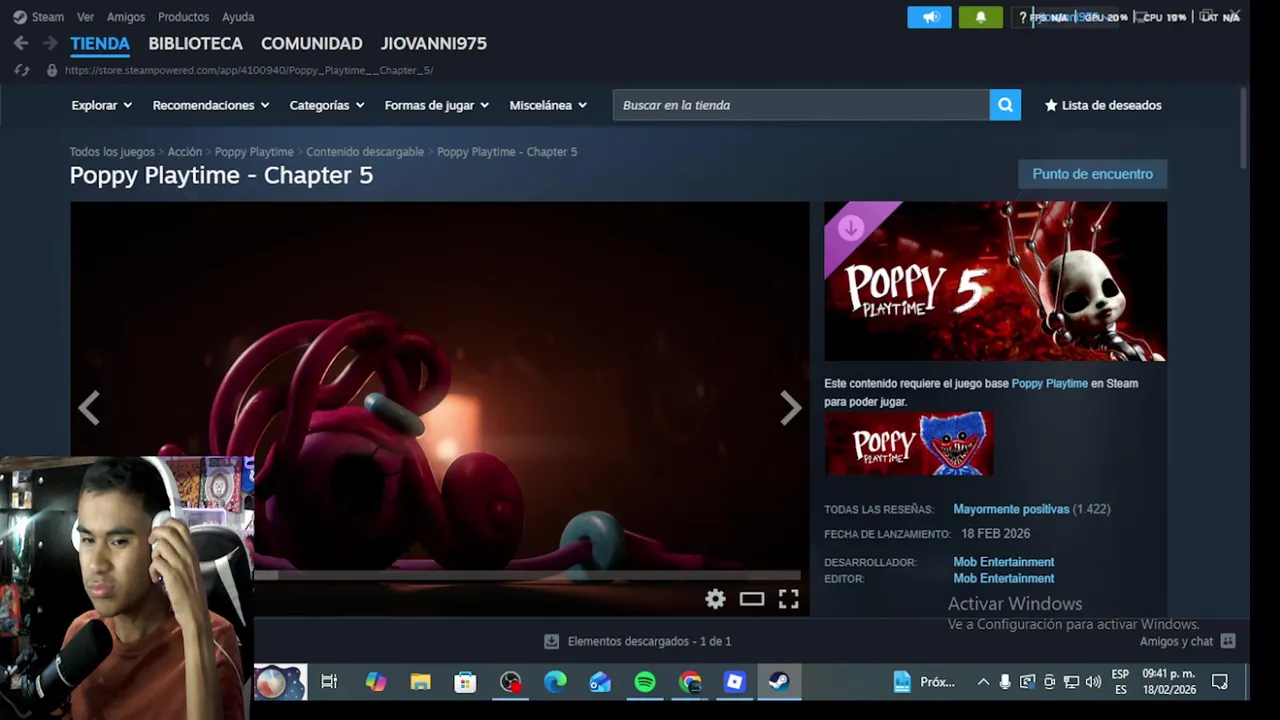Open Google Chrome from the taskbar
The image size is (1280, 720).
690,682
